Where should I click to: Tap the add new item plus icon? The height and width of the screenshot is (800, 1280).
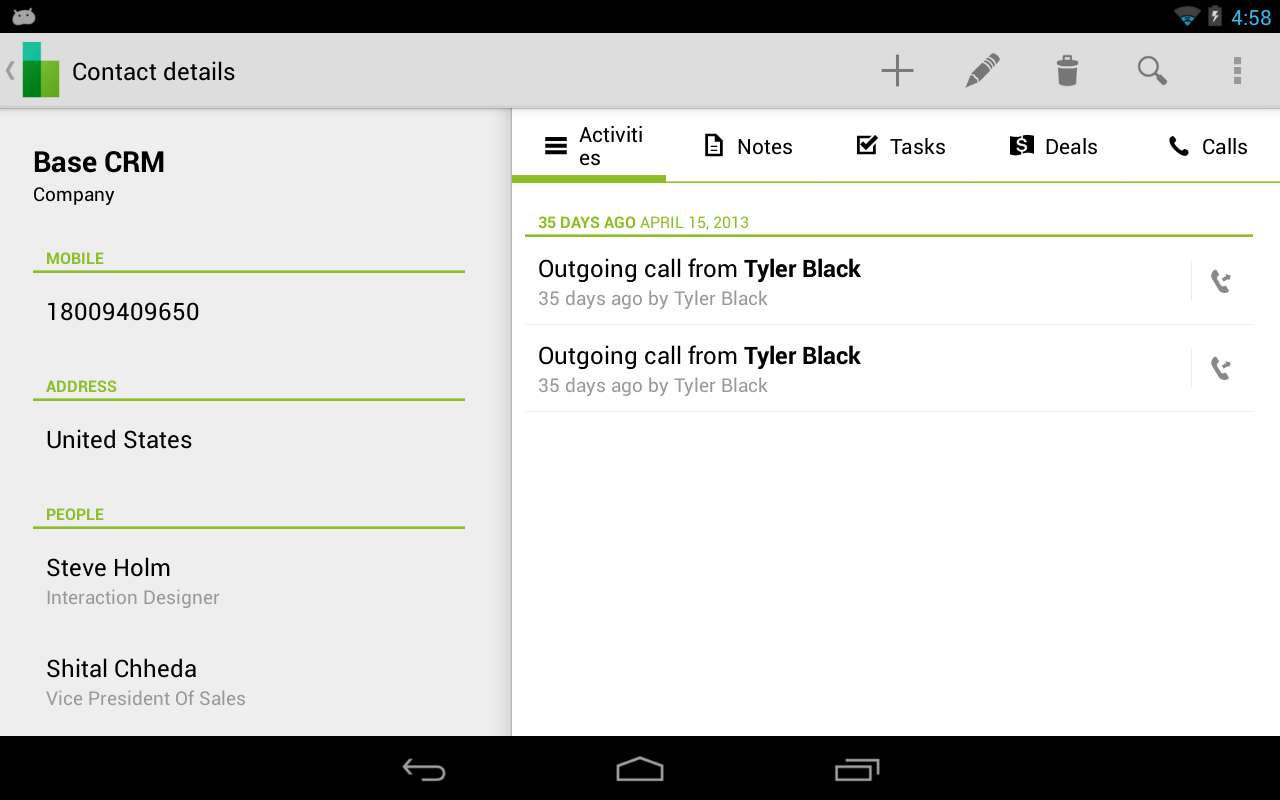tap(897, 70)
